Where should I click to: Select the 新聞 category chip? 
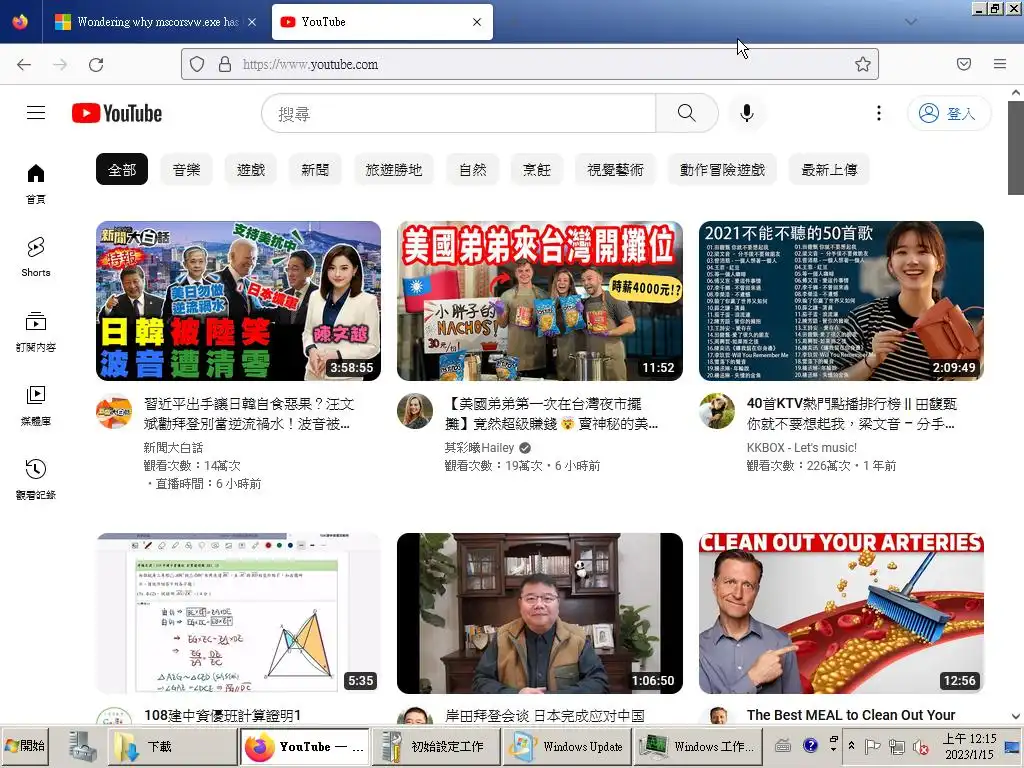pyautogui.click(x=315, y=170)
